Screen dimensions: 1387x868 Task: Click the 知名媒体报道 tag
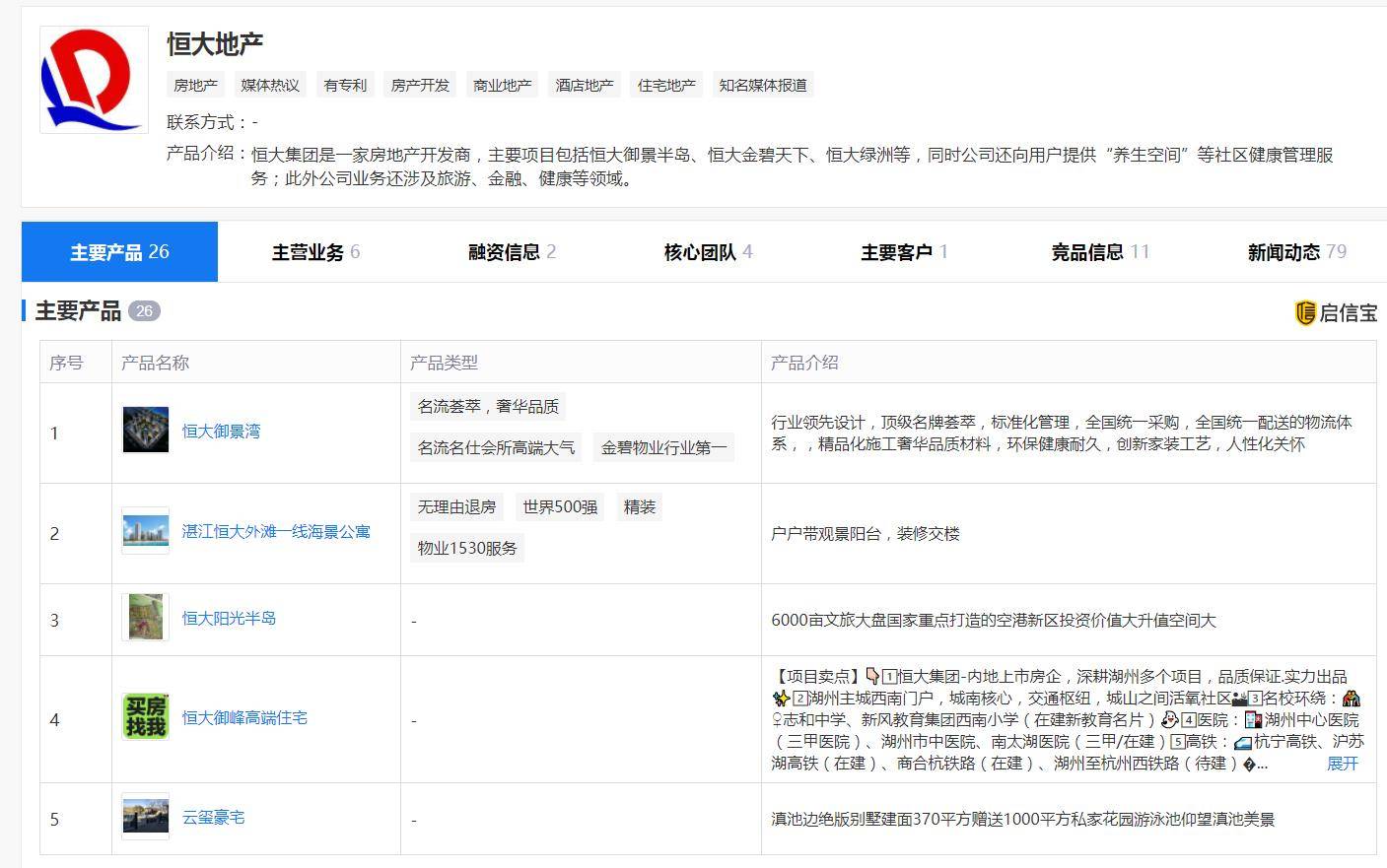(x=763, y=86)
